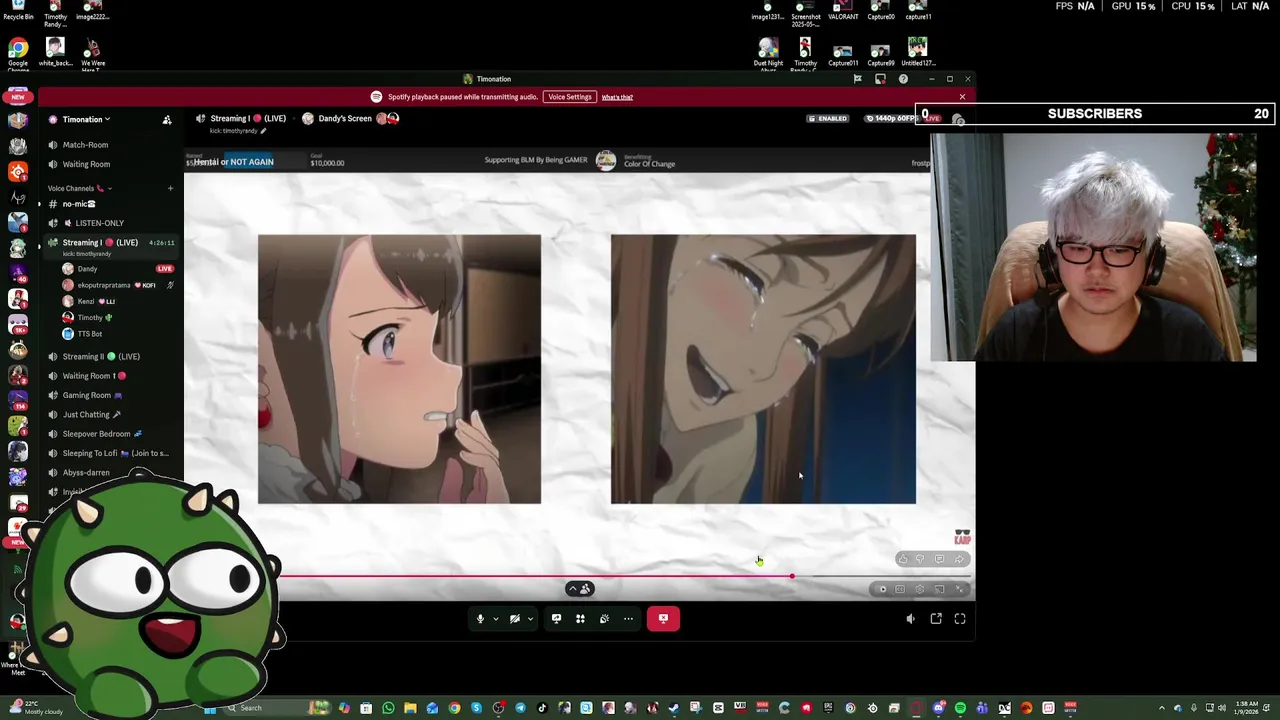Image resolution: width=1280 pixels, height=720 pixels.
Task: Pop out the stream window
Action: [x=936, y=619]
